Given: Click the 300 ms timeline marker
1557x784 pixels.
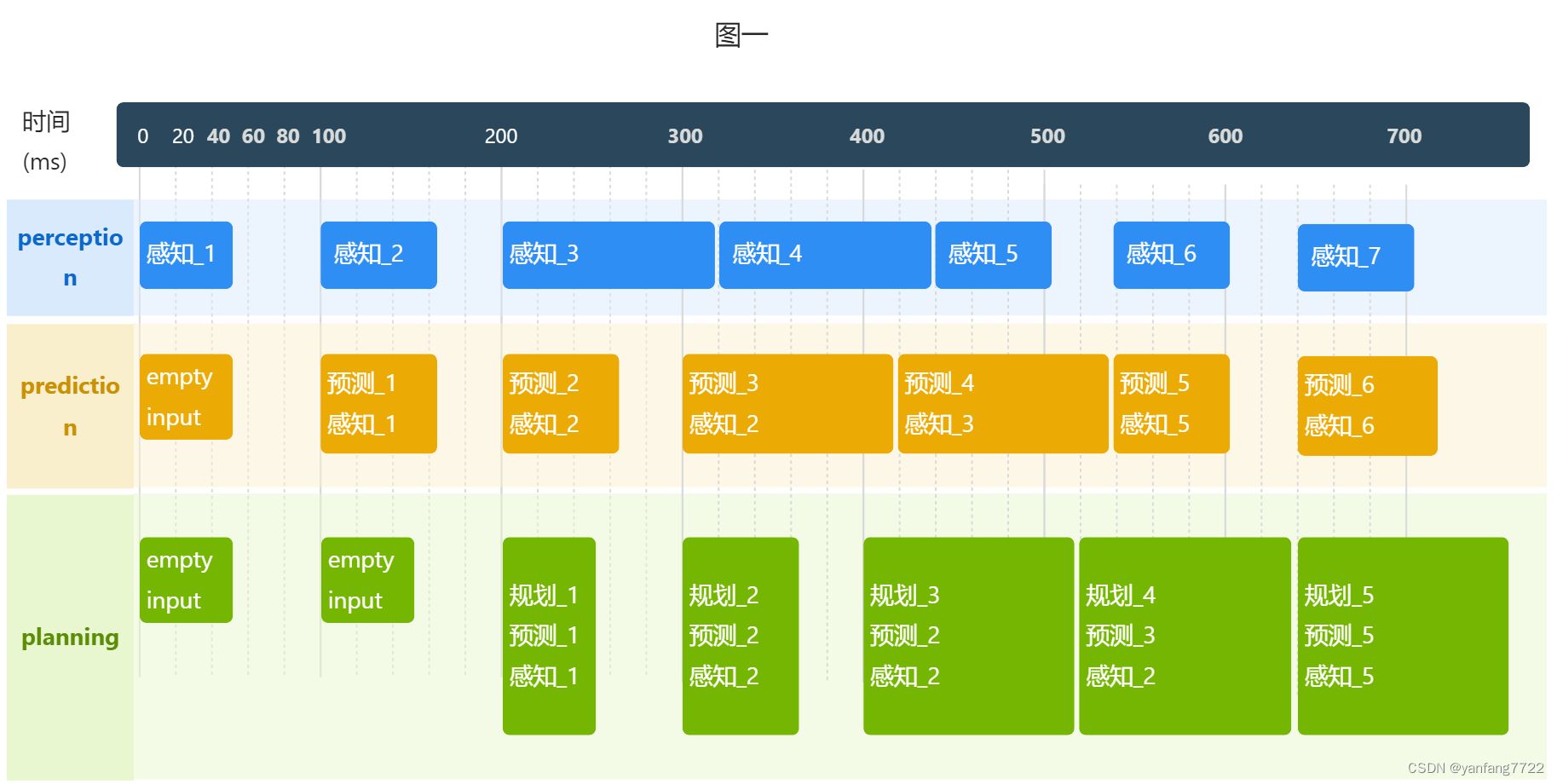Looking at the screenshot, I should pyautogui.click(x=685, y=136).
